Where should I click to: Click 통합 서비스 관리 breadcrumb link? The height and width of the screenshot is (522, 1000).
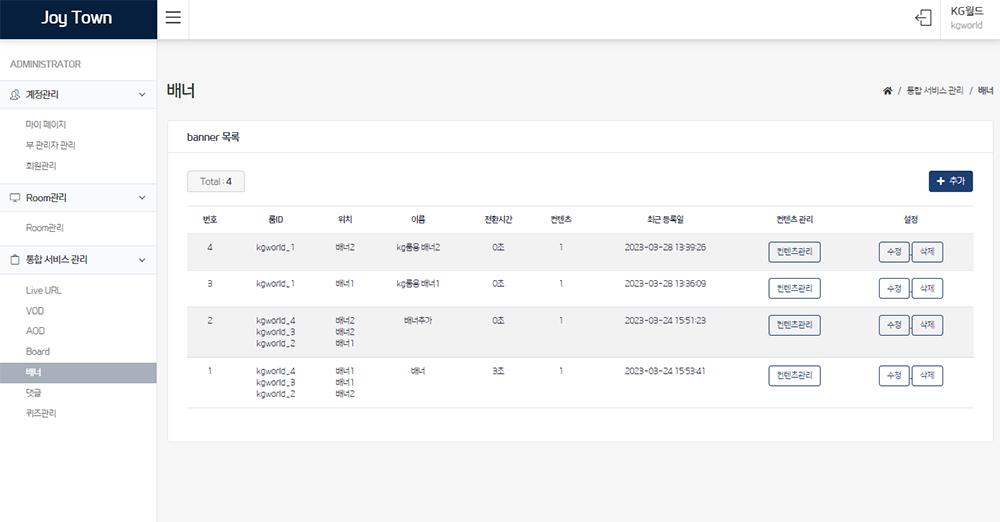coord(935,91)
